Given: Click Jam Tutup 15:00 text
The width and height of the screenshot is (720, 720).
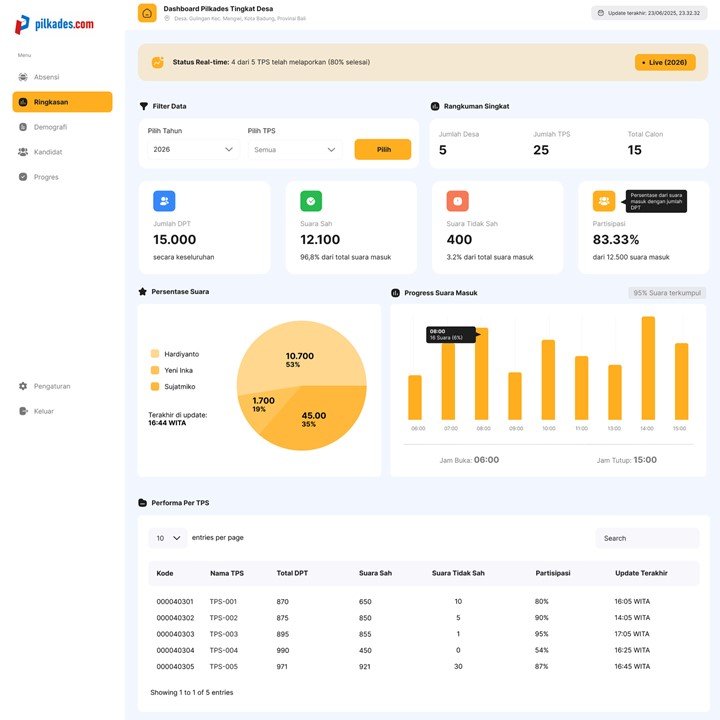Looking at the screenshot, I should tap(626, 460).
